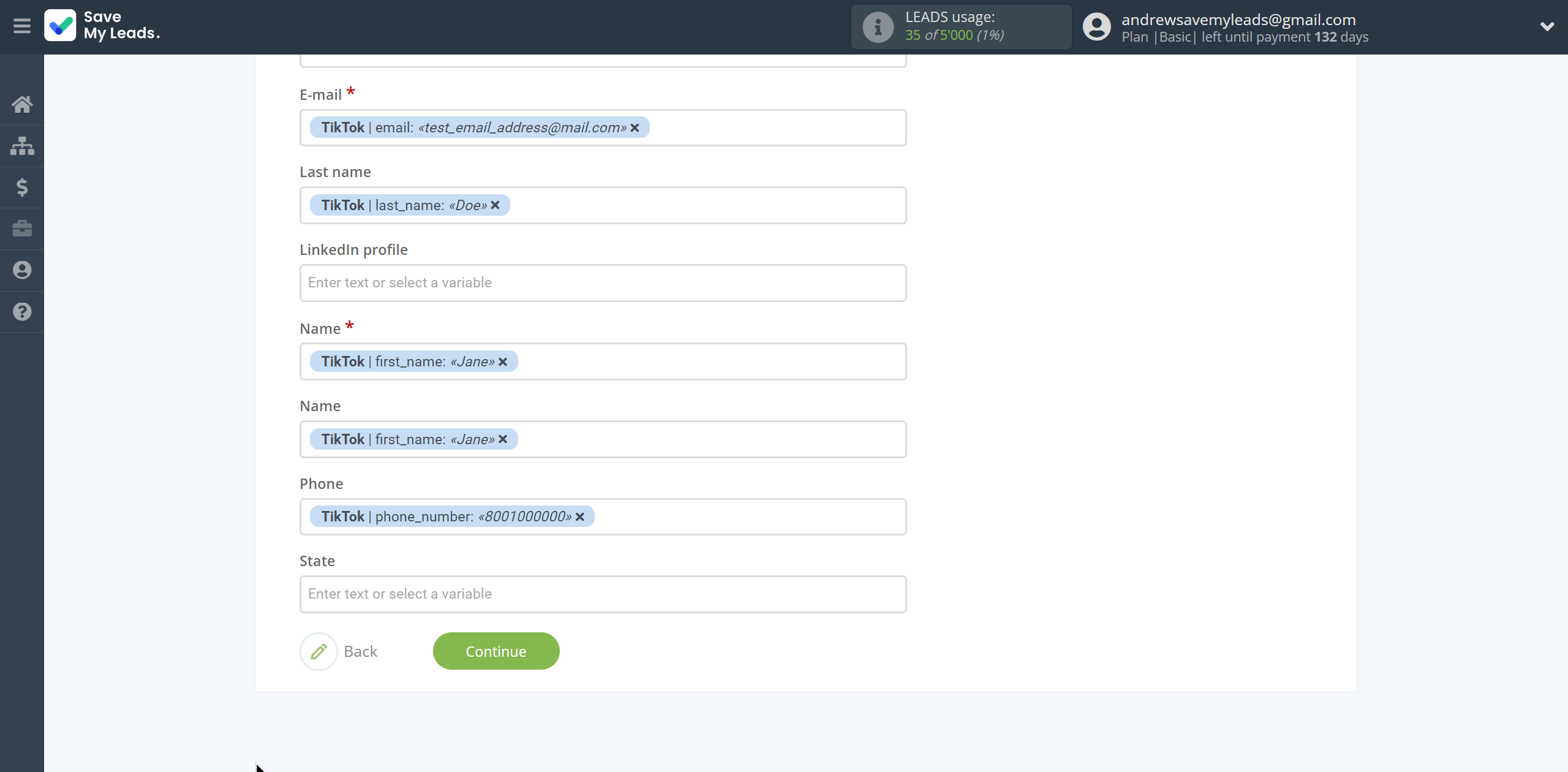Screen dimensions: 1568x772
Task: Remove the TikTok last_name variable tag
Action: tap(496, 205)
